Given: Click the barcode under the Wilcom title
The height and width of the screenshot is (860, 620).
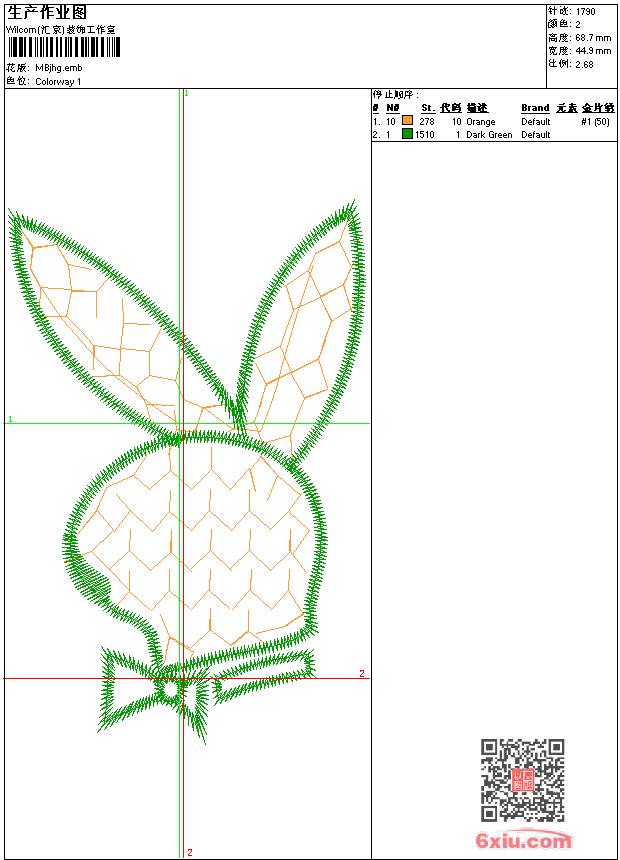Looking at the screenshot, I should coord(62,47).
